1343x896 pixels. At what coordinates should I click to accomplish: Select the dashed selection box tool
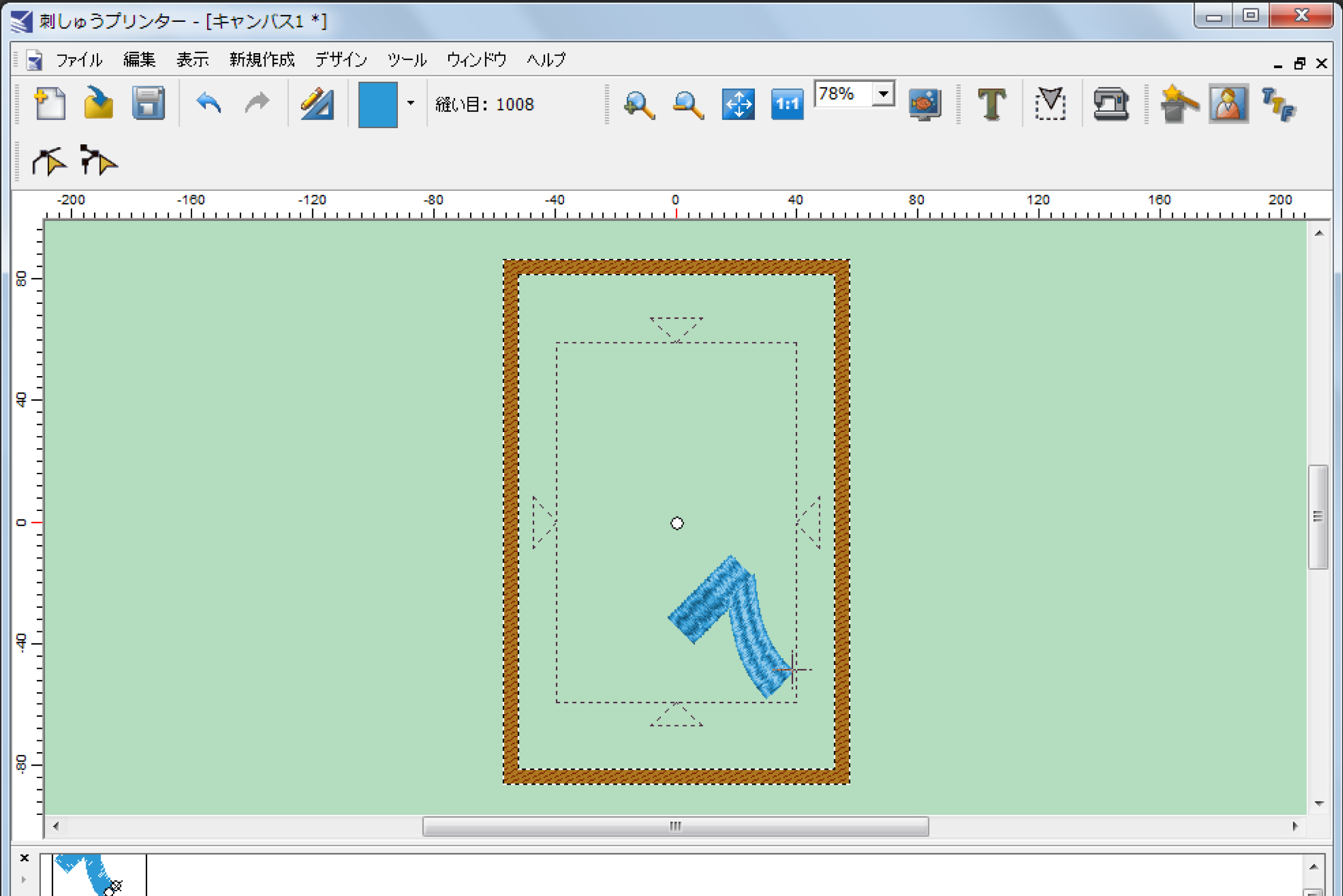(x=1050, y=105)
